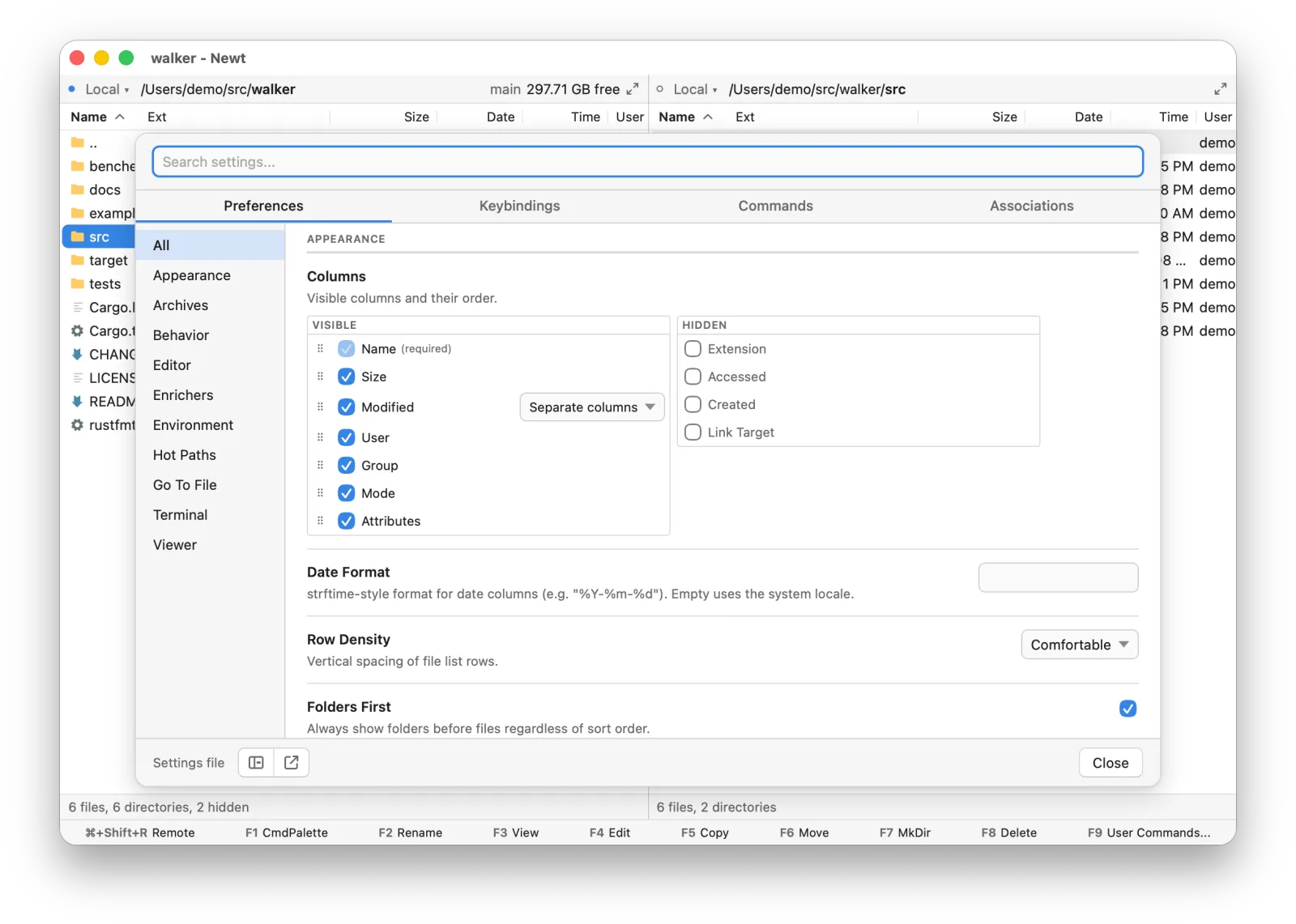The image size is (1296, 924).
Task: Click the drag handle beside Modified column
Action: 320,407
